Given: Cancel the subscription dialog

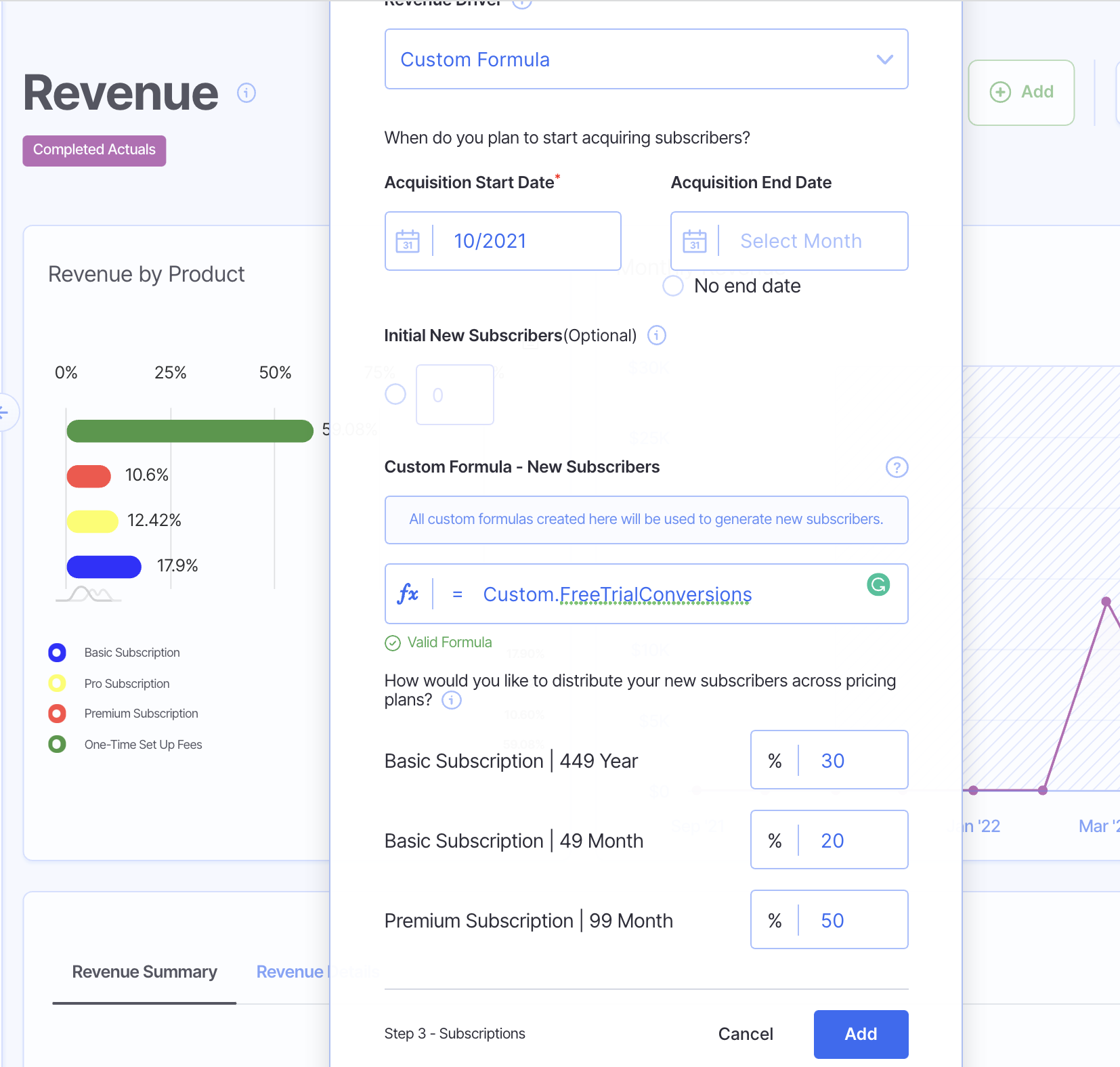Looking at the screenshot, I should coord(745,1034).
